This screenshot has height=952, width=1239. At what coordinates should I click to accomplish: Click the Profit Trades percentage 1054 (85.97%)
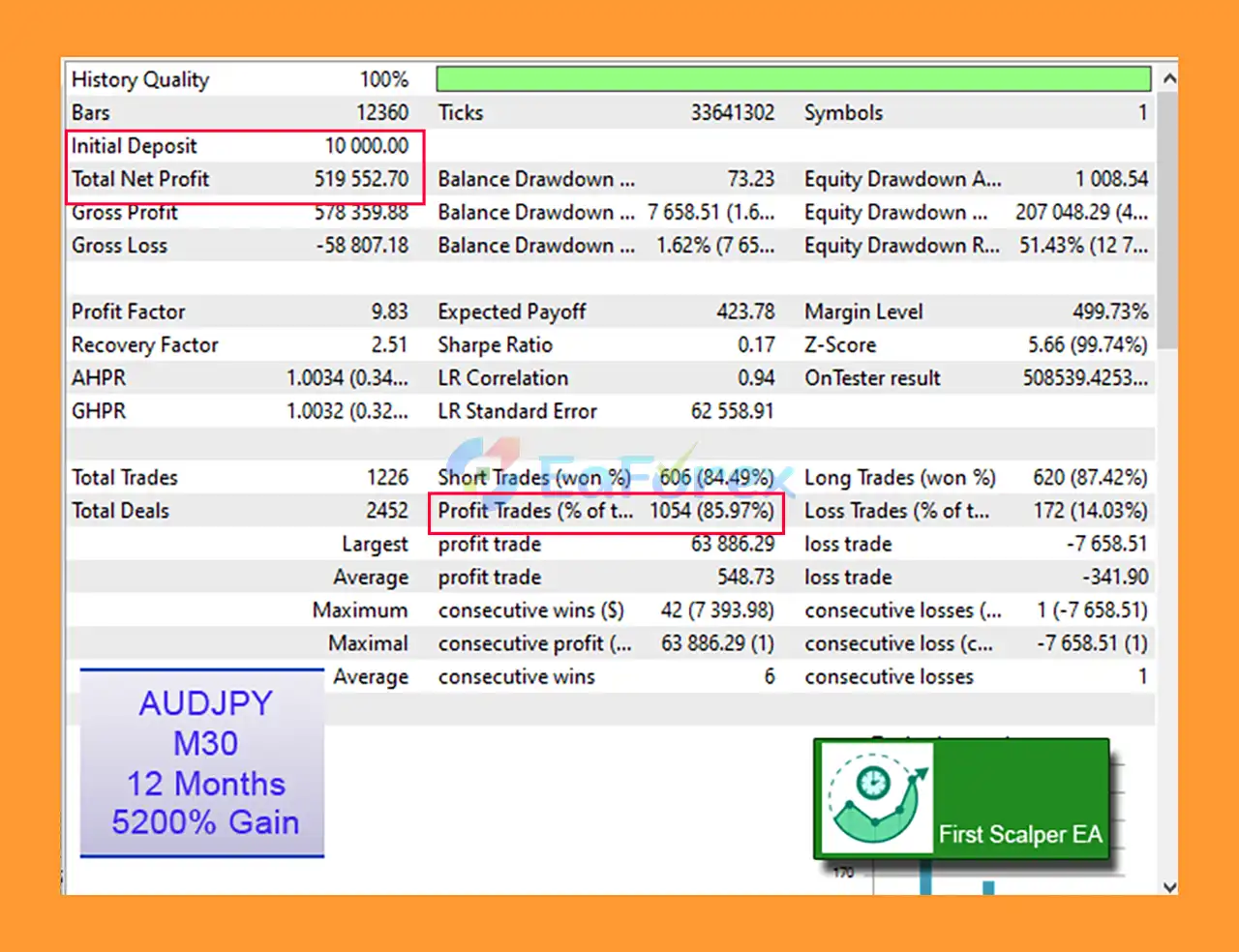[711, 511]
